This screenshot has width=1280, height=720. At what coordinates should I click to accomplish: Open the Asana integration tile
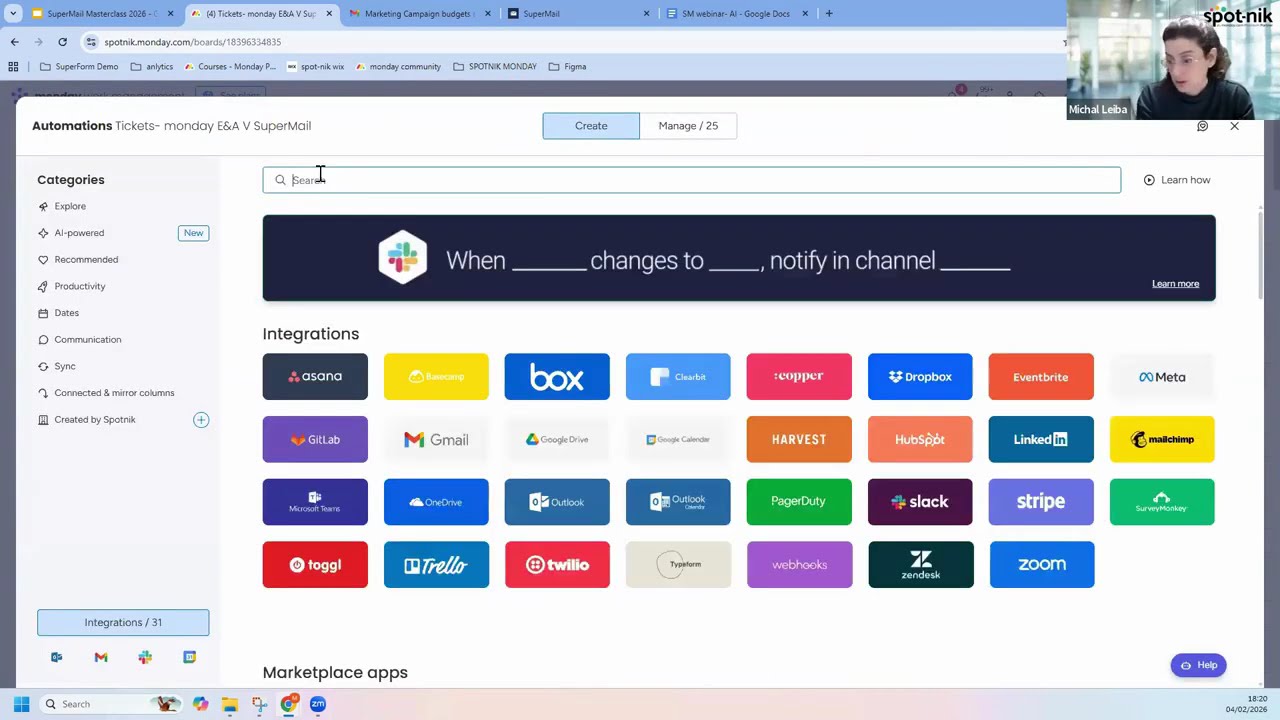coord(315,376)
